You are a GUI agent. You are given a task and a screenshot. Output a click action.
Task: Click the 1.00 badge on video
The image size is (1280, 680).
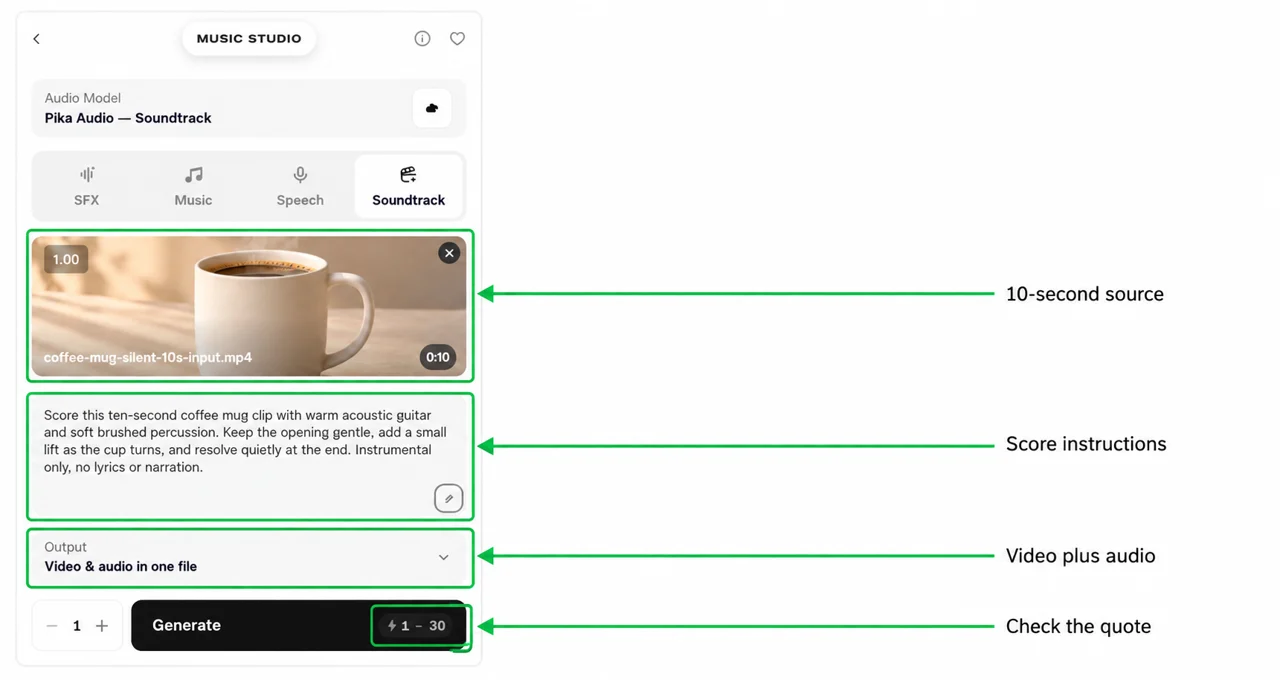point(66,259)
